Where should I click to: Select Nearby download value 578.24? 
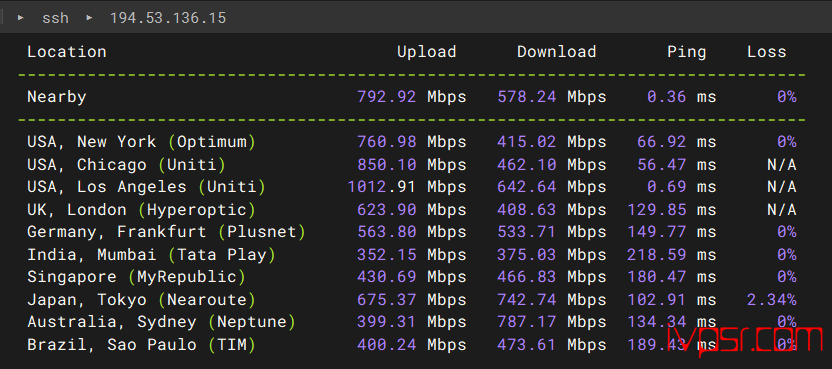(527, 97)
